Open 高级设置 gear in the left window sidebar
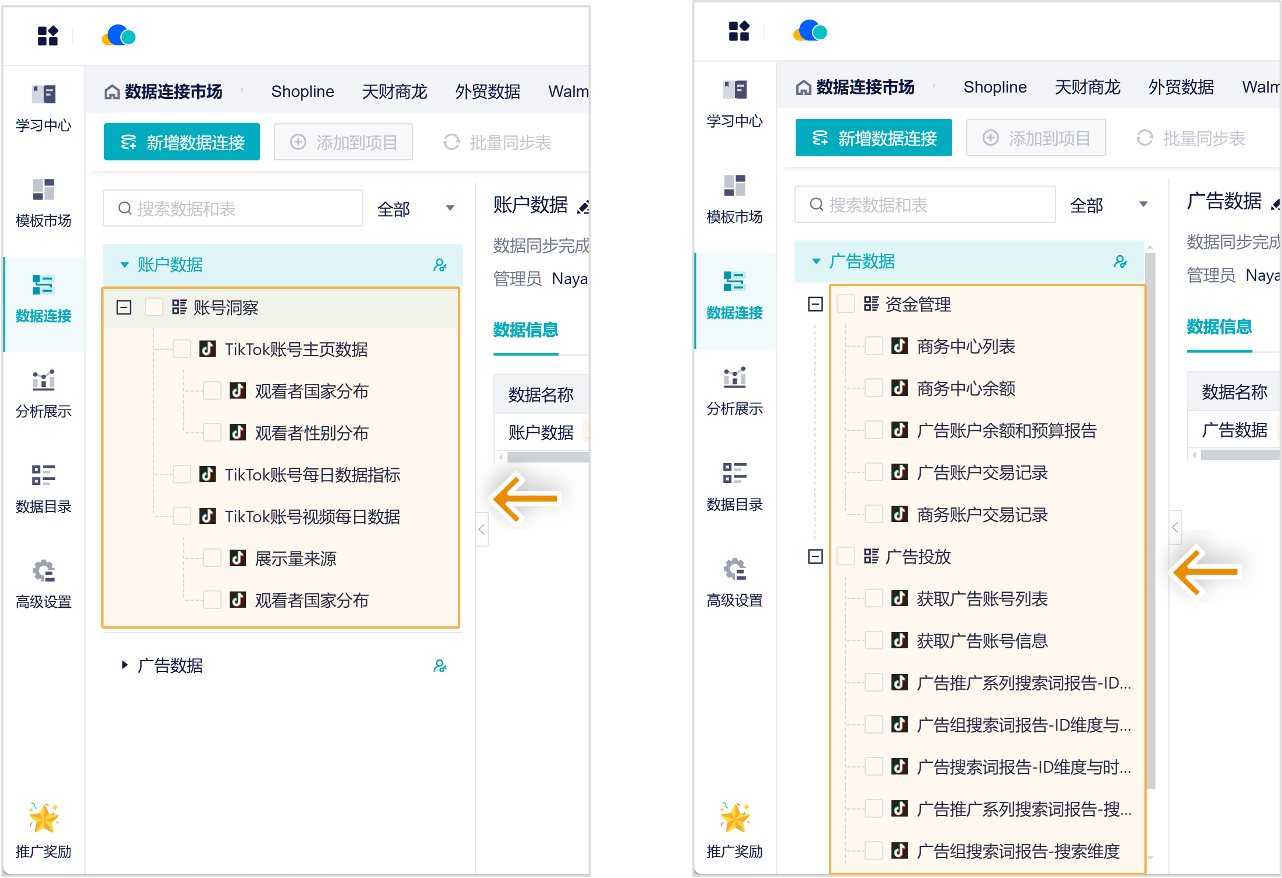Screen dimensions: 1282x878 tap(43, 584)
